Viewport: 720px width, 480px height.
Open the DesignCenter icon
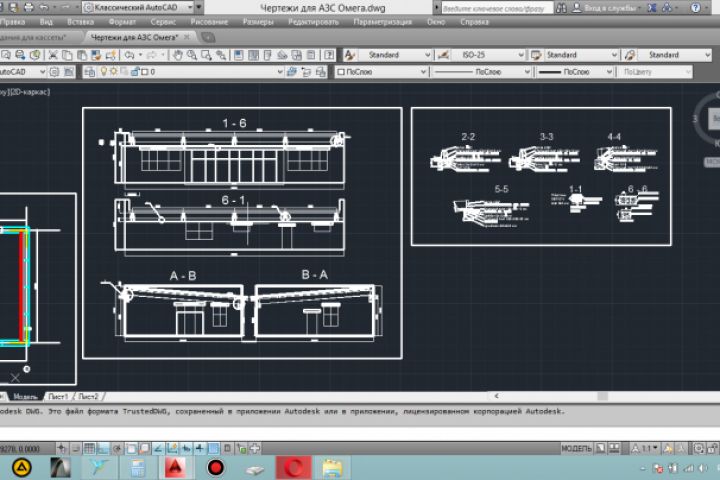[x=253, y=55]
